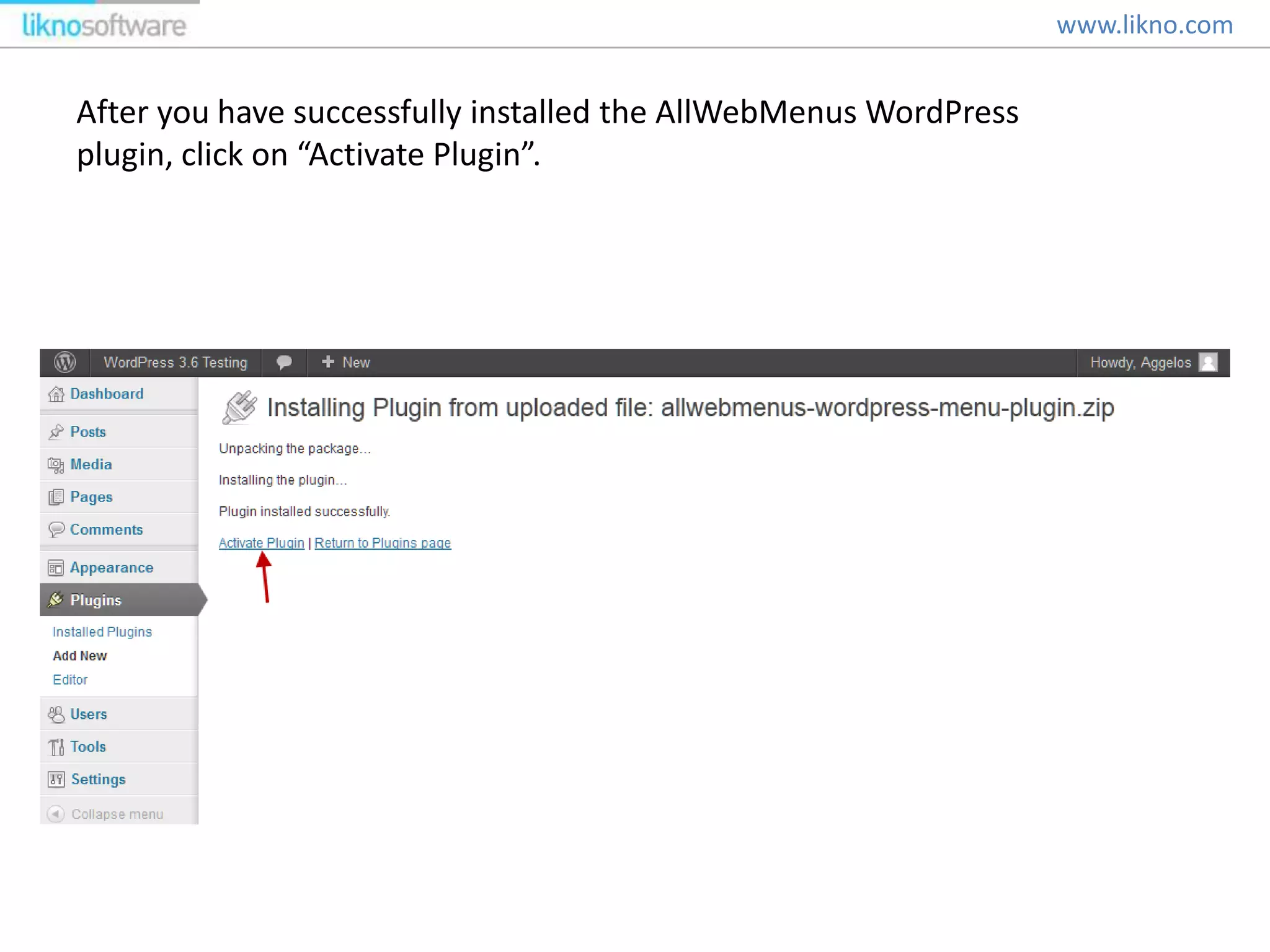Click the plus icon next to New
Screen dimensions: 1270x952
point(328,362)
